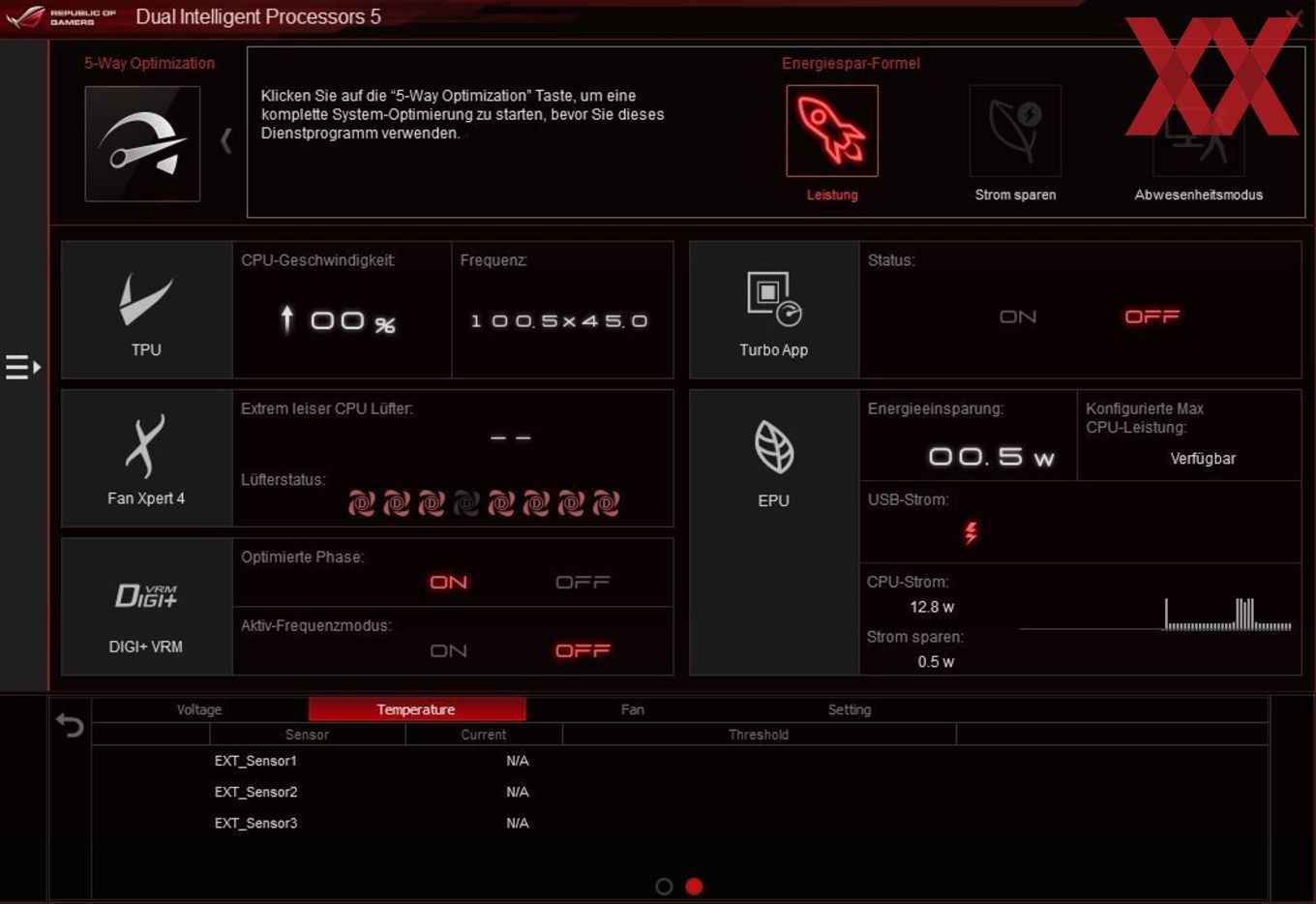The image size is (1316, 904).
Task: Click the second fan status icon
Action: pyautogui.click(x=397, y=503)
